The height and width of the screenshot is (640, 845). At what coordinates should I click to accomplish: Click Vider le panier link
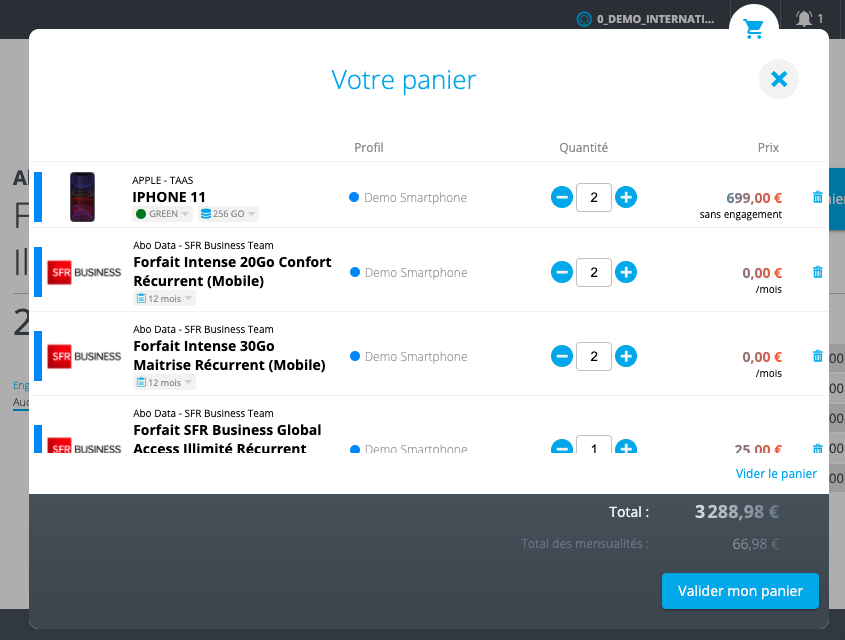(776, 474)
